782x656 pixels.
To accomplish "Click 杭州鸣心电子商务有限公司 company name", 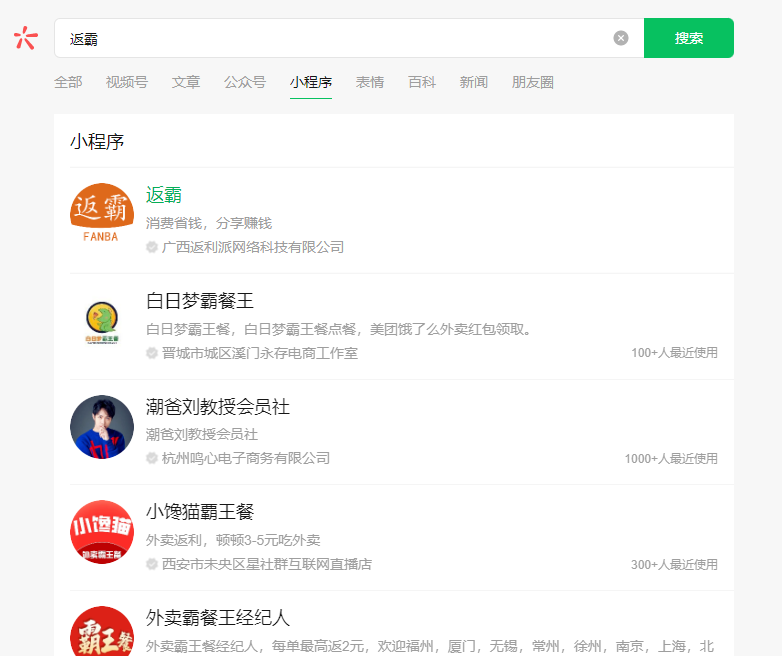I will click(x=246, y=458).
